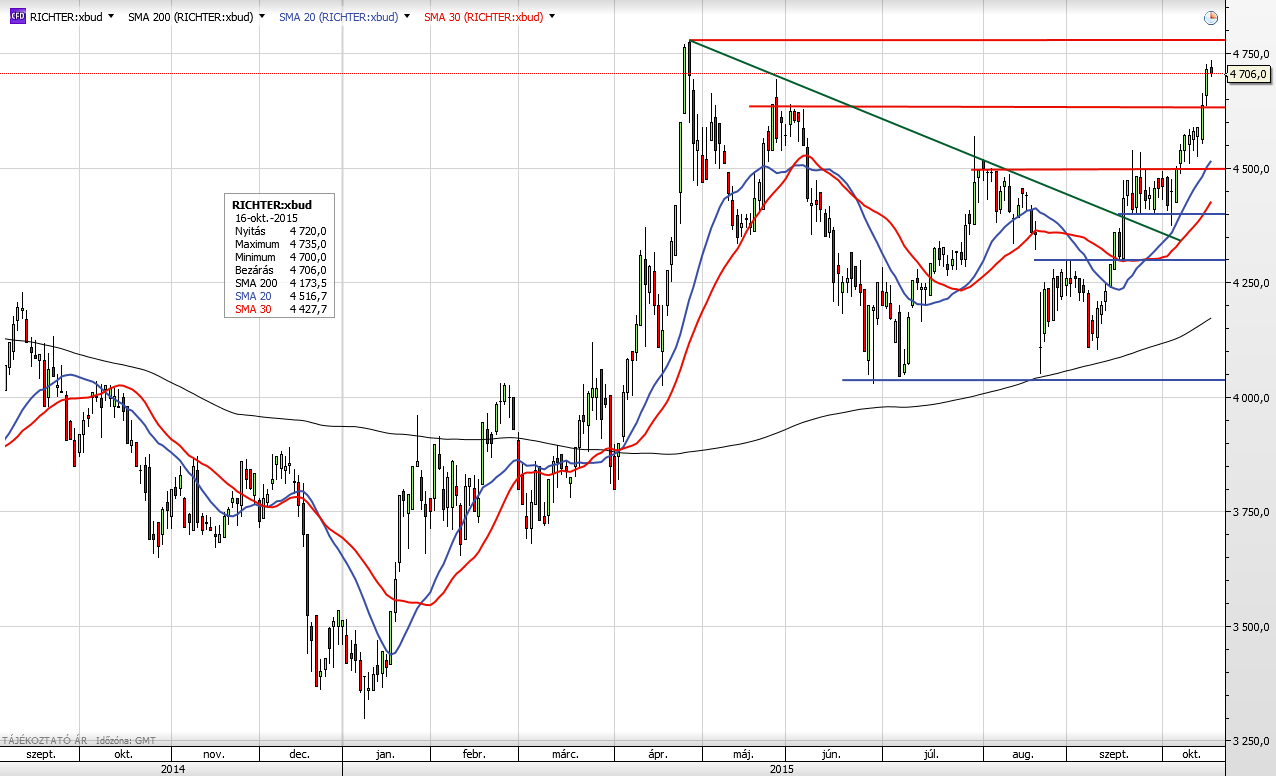
Task: Click the Minimum value 4 700,0
Action: pyautogui.click(x=308, y=257)
